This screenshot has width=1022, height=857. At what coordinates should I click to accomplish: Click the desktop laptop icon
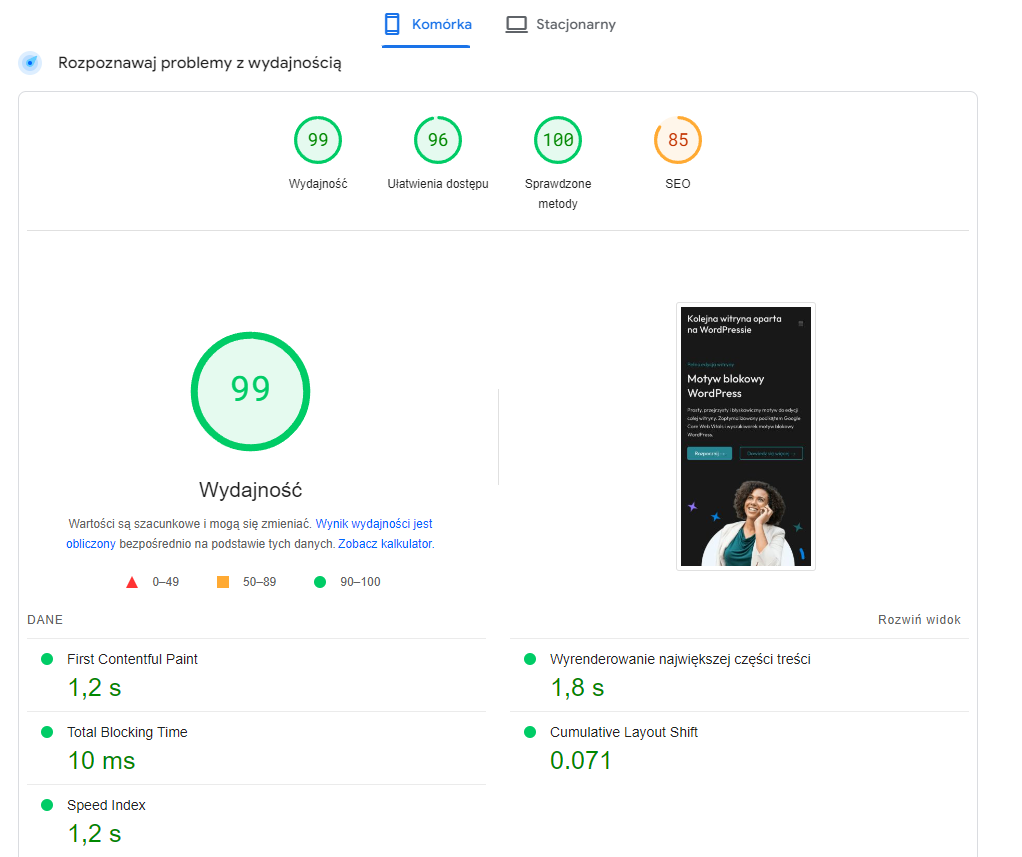coord(516,25)
